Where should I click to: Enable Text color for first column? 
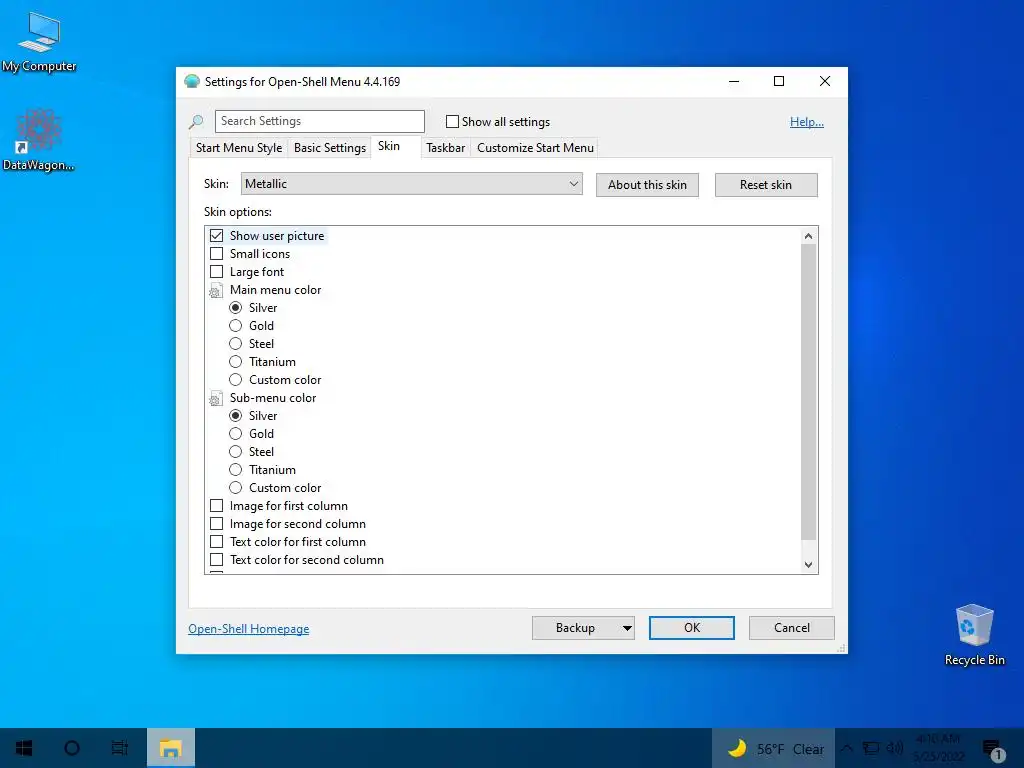217,542
